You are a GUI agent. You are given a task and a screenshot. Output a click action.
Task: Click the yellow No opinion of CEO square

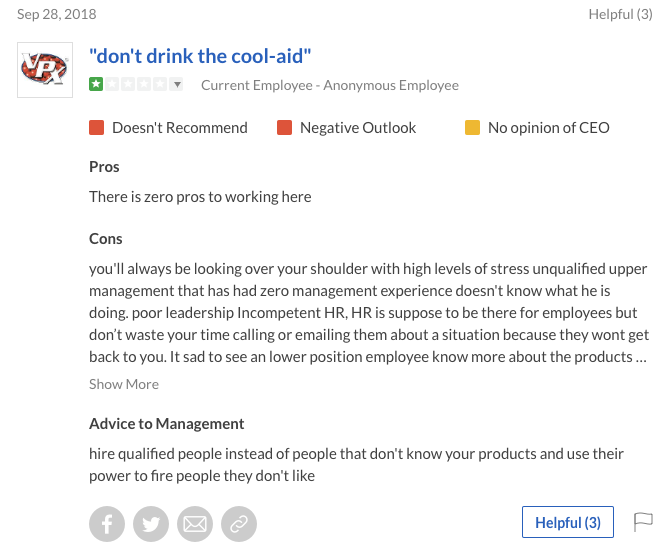pos(473,127)
